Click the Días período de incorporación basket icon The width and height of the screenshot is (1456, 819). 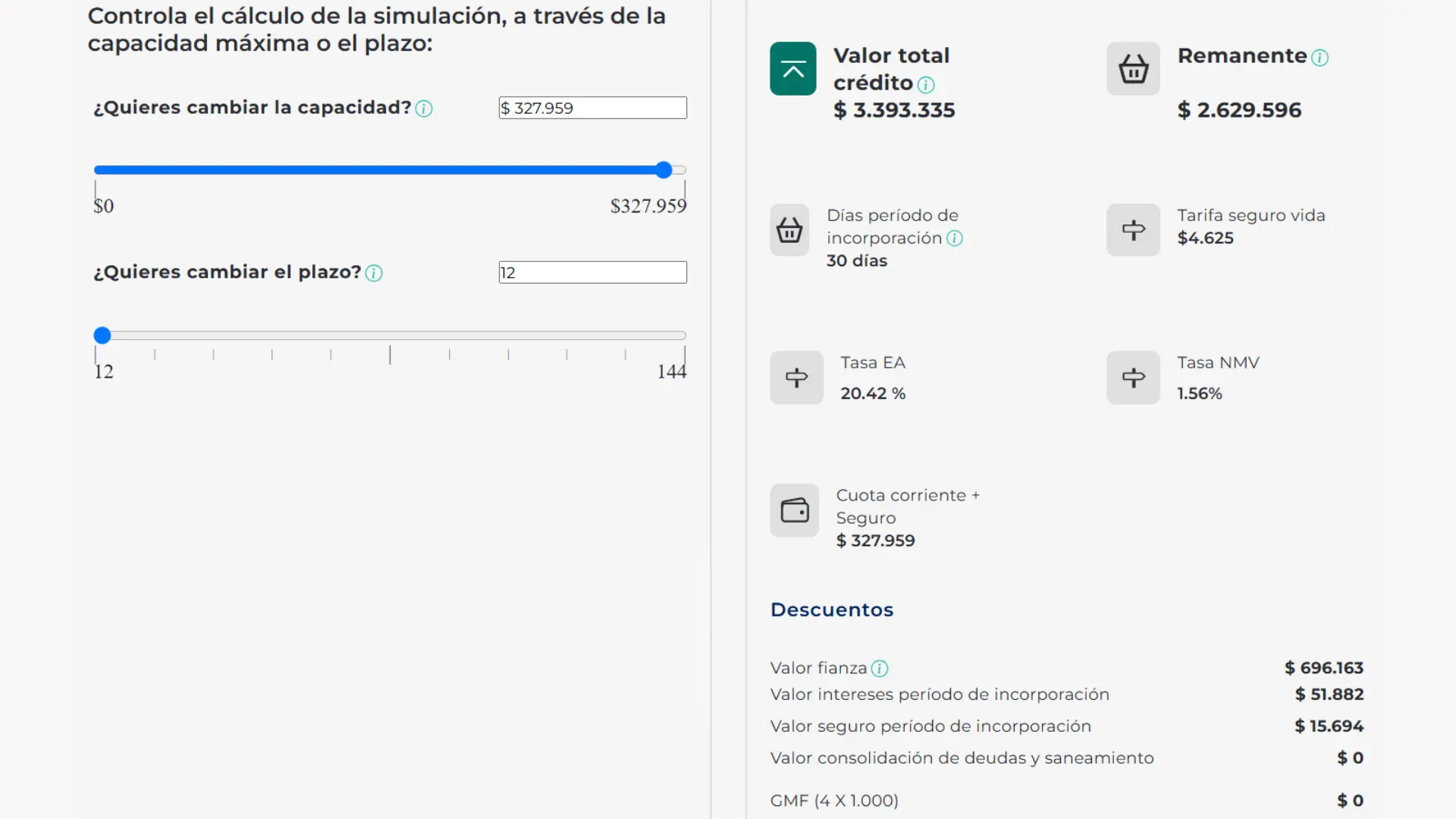(789, 230)
